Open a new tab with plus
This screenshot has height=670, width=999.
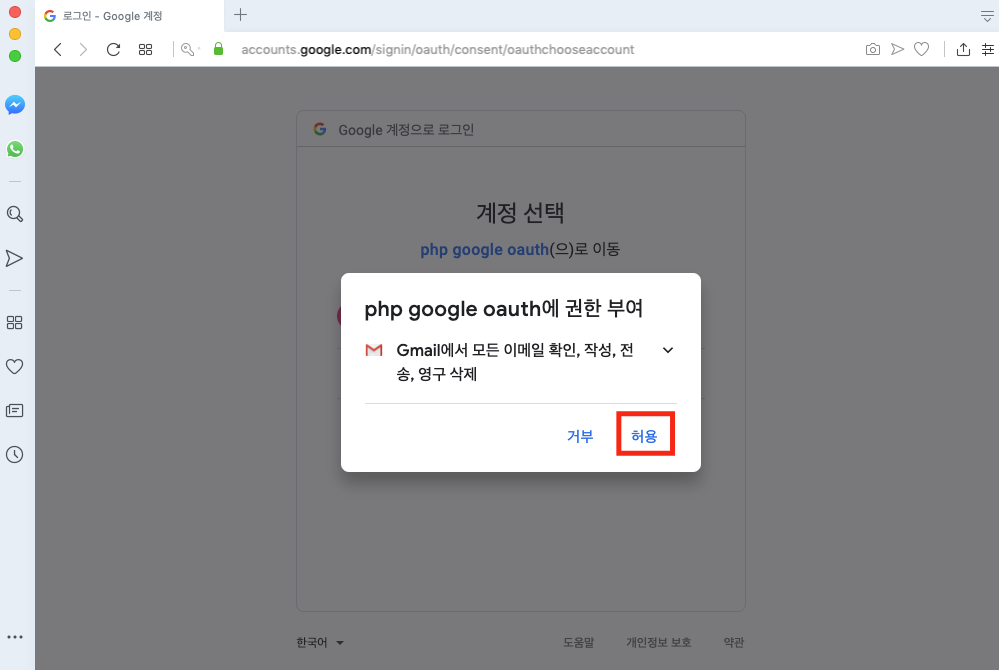[240, 15]
